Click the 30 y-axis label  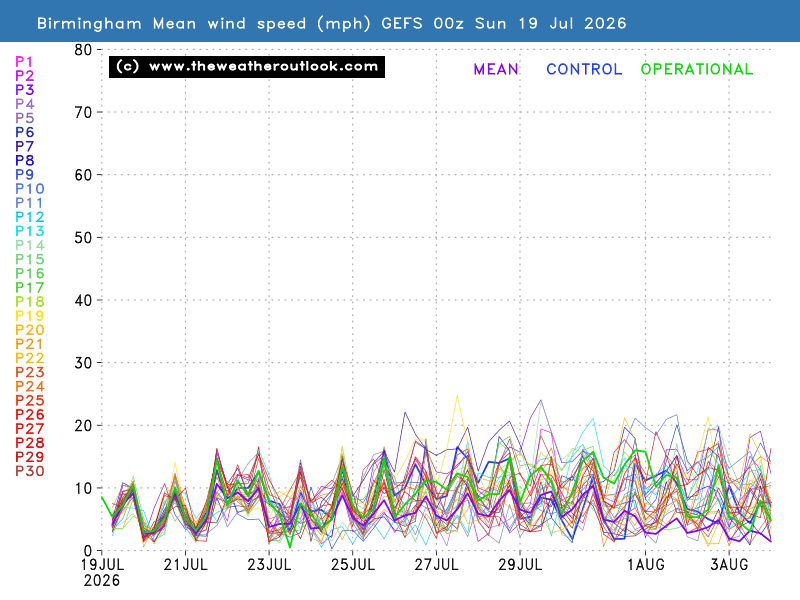pyautogui.click(x=83, y=363)
